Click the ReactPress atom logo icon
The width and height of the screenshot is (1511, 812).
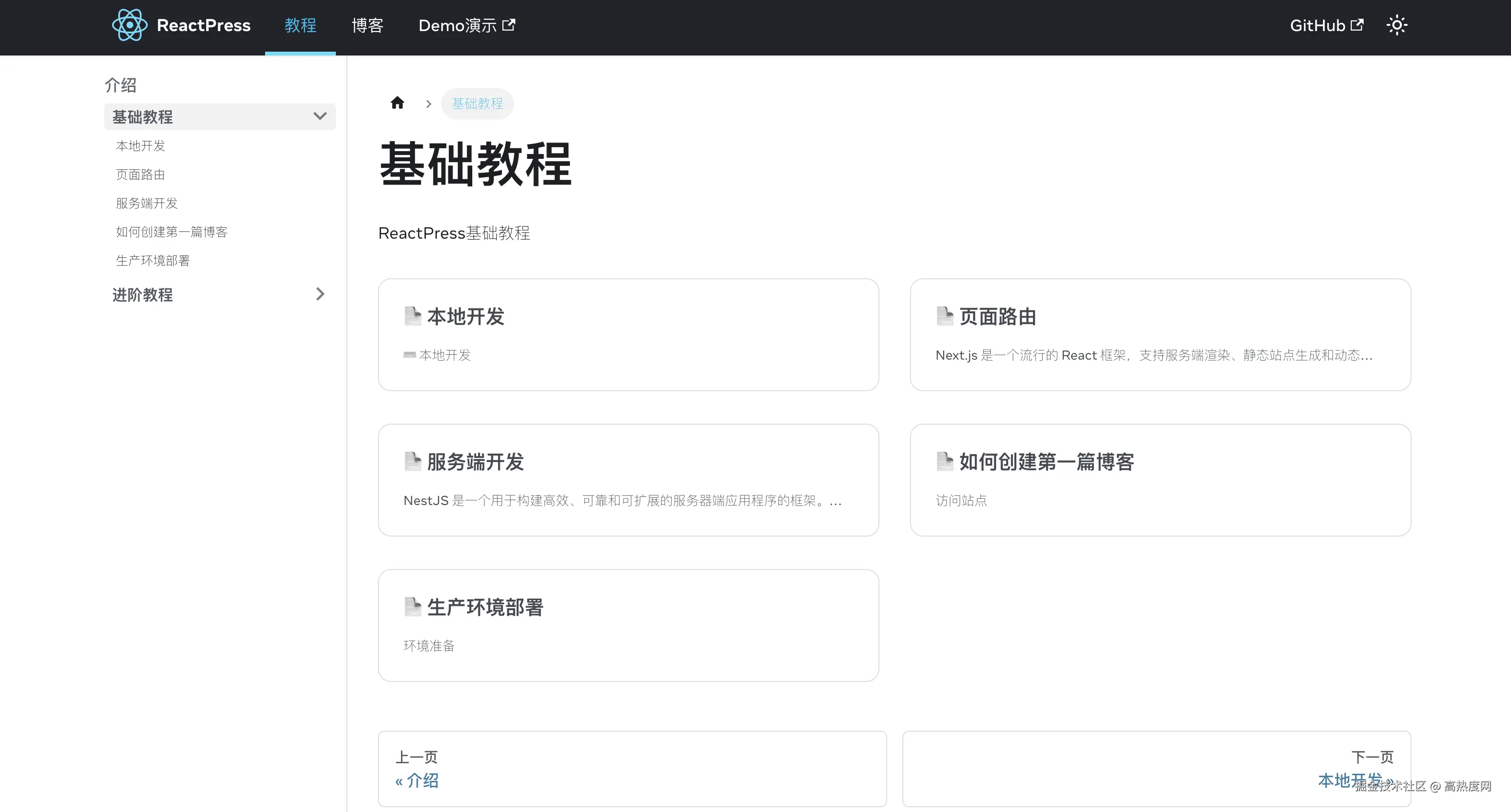pos(130,25)
